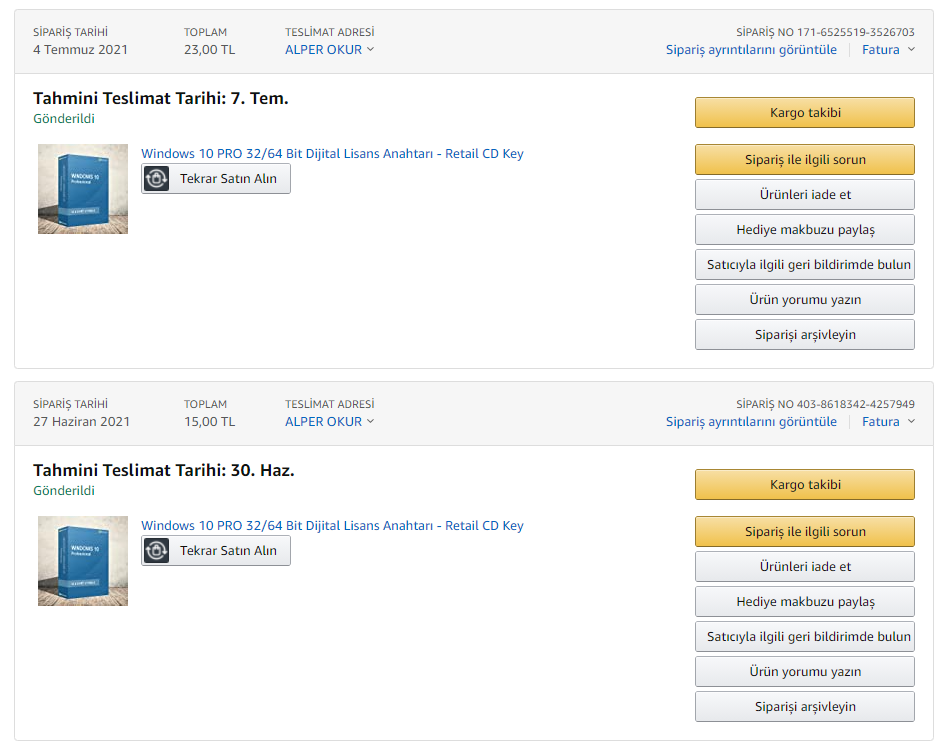This screenshot has width=948, height=750.
Task: Open Windows 10 PRO thumbnail in second order
Action: (x=83, y=561)
